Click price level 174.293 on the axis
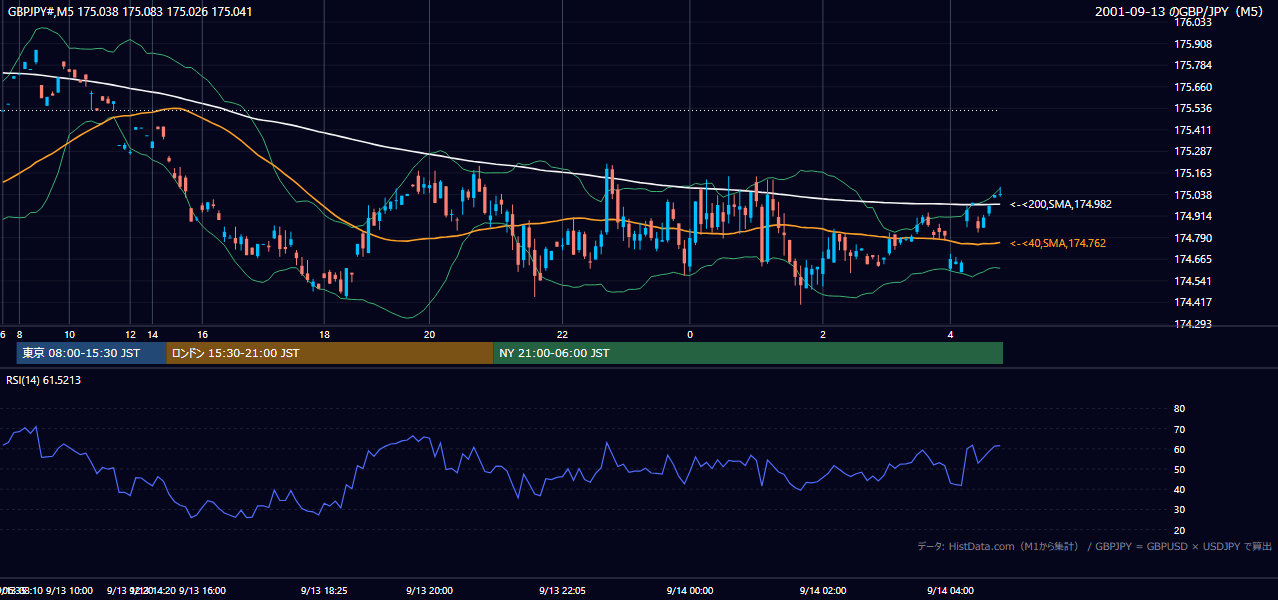 coord(1193,324)
